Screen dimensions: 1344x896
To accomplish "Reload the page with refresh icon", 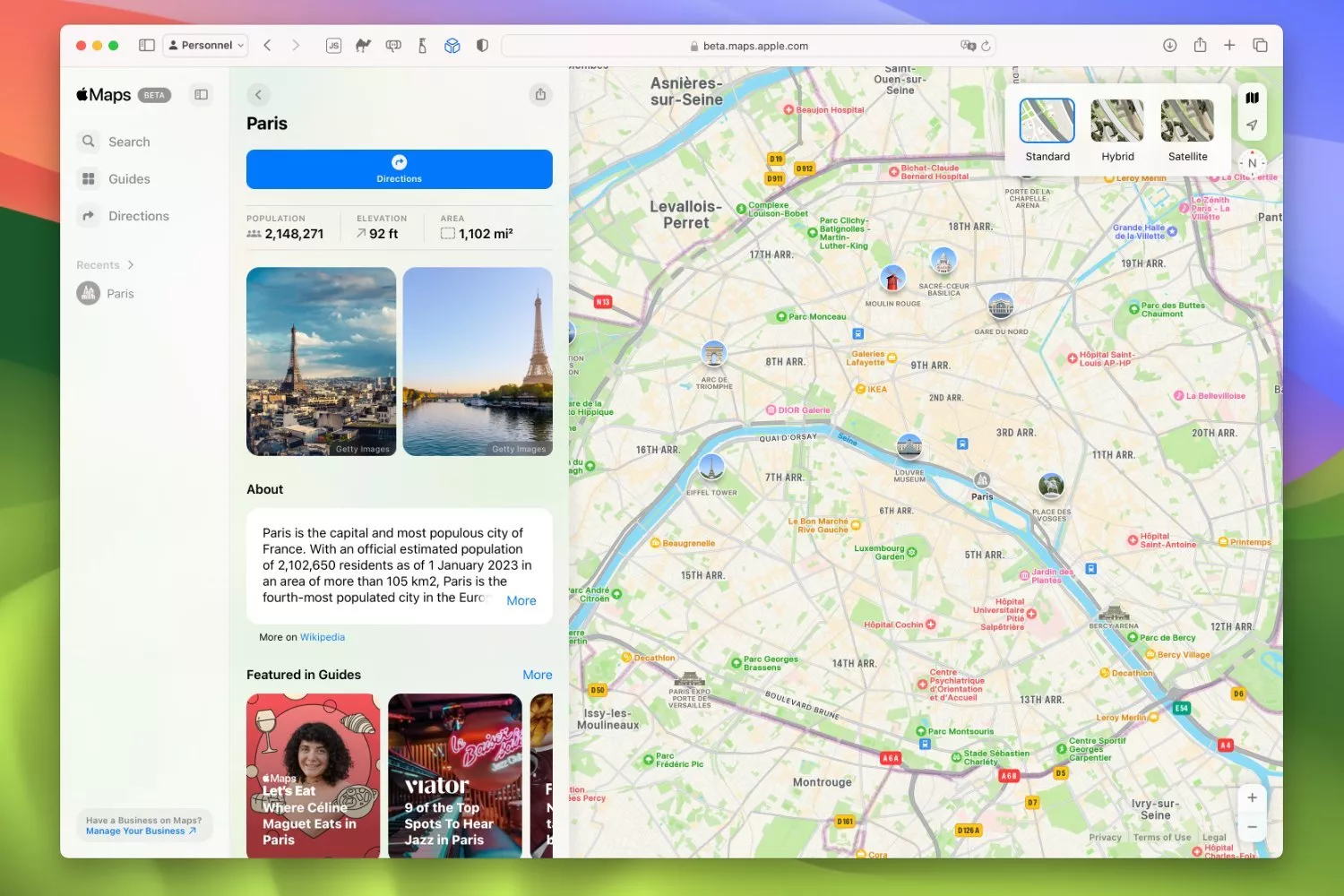I will pos(986,46).
